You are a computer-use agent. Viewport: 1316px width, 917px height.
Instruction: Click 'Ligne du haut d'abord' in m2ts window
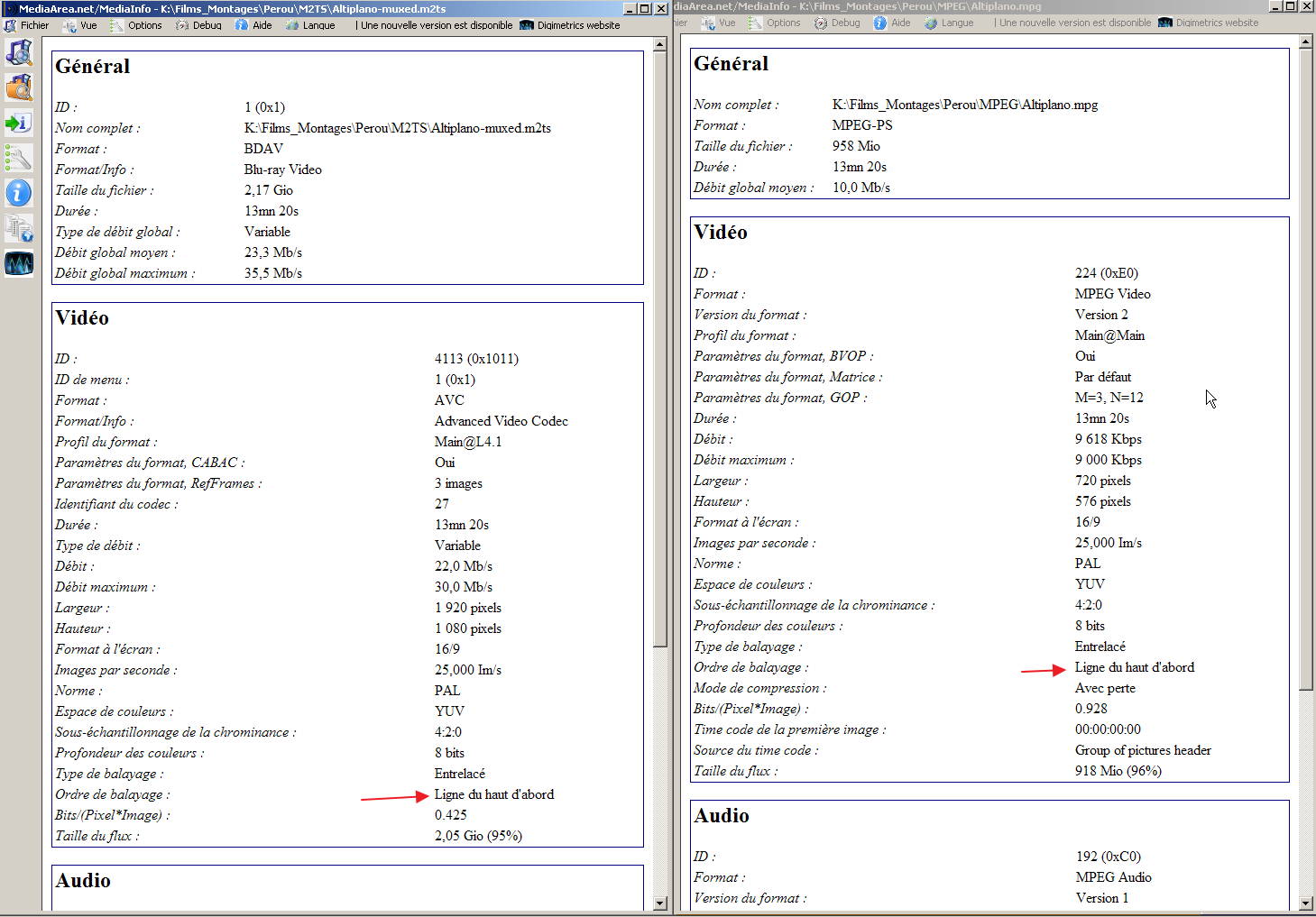(494, 794)
